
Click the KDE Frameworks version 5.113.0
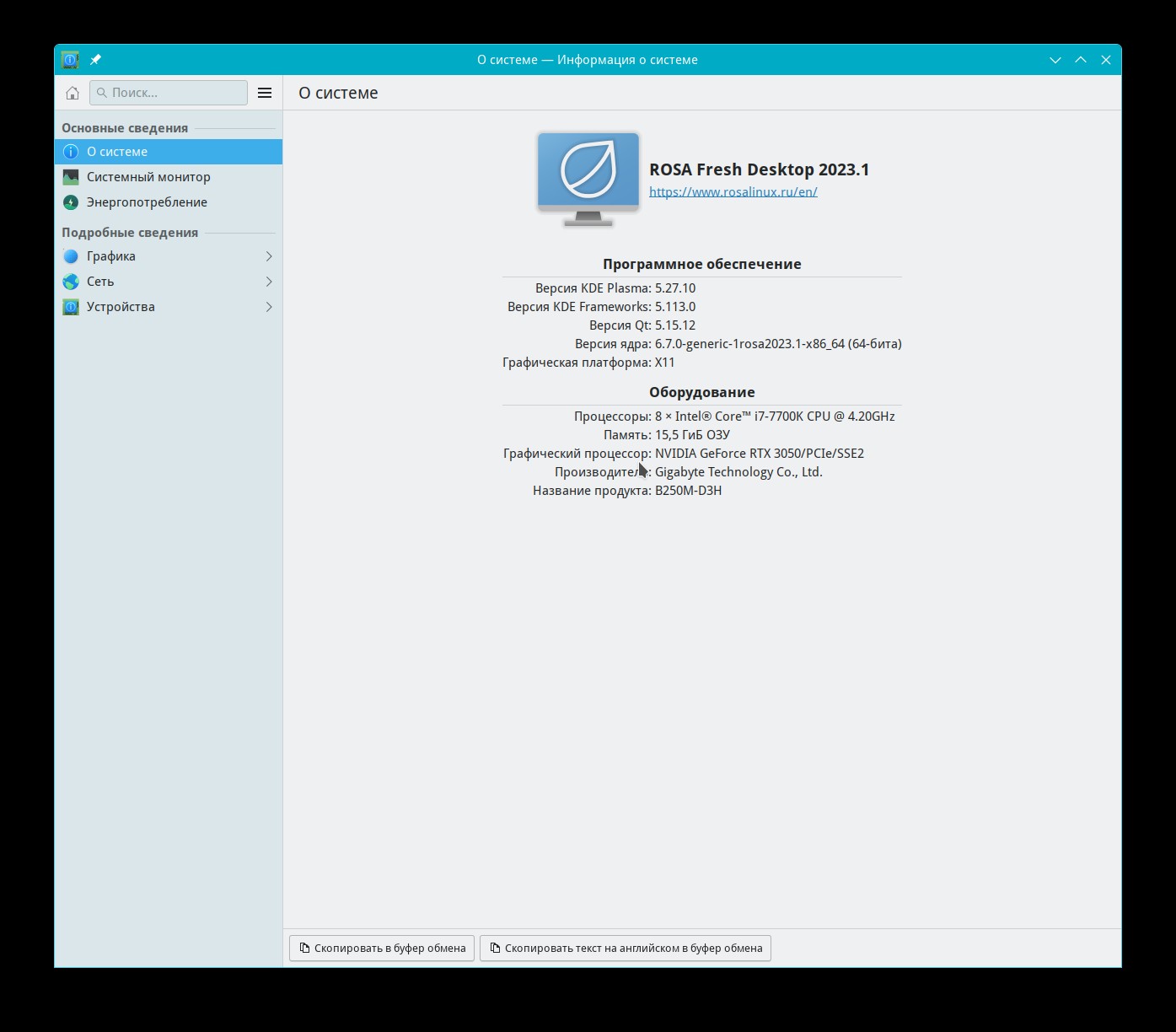pyautogui.click(x=675, y=307)
